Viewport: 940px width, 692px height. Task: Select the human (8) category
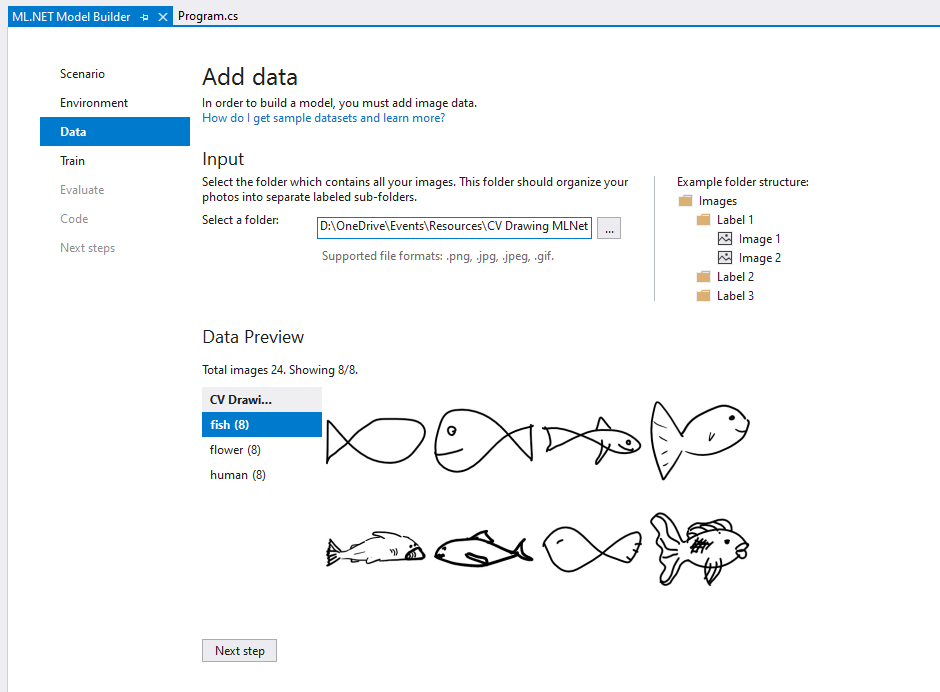coord(237,475)
